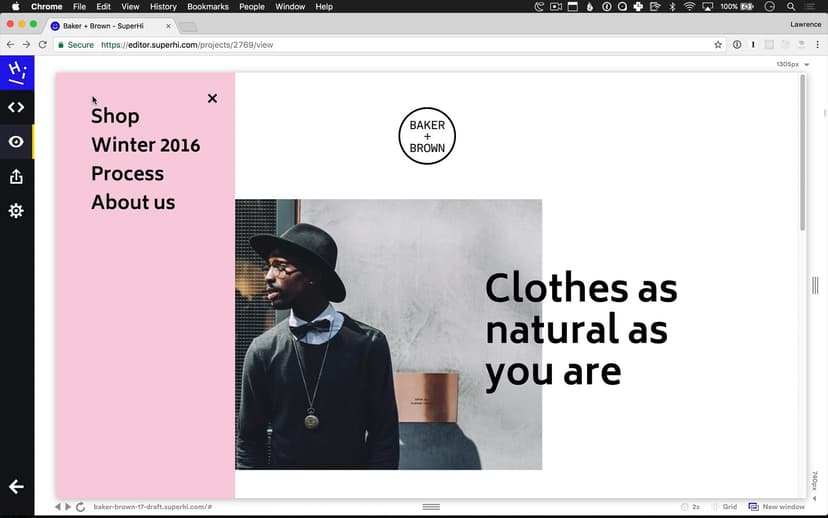Click the share/export icon in sidebar
The width and height of the screenshot is (828, 518).
coord(16,177)
